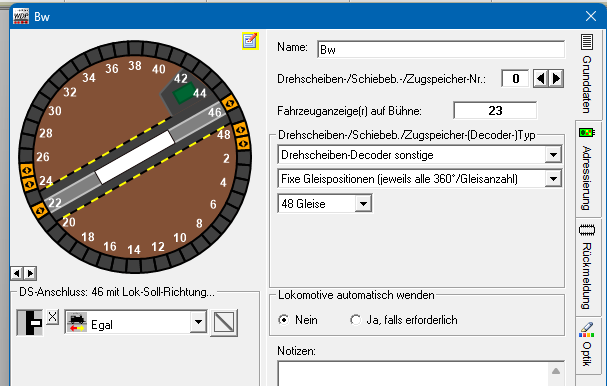Click track number 42 on the turntable

click(x=181, y=79)
